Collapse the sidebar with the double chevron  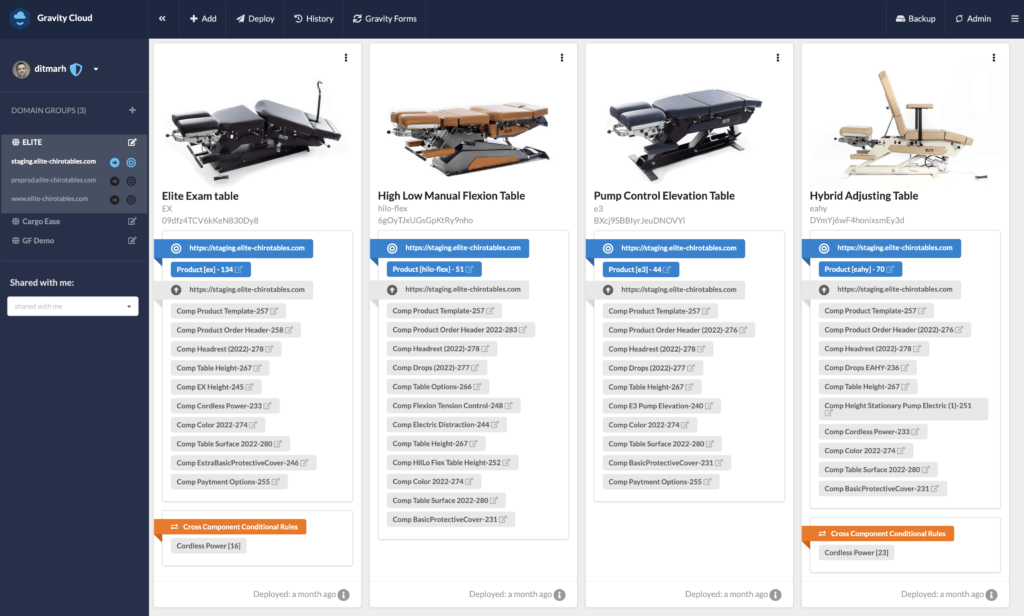[162, 19]
